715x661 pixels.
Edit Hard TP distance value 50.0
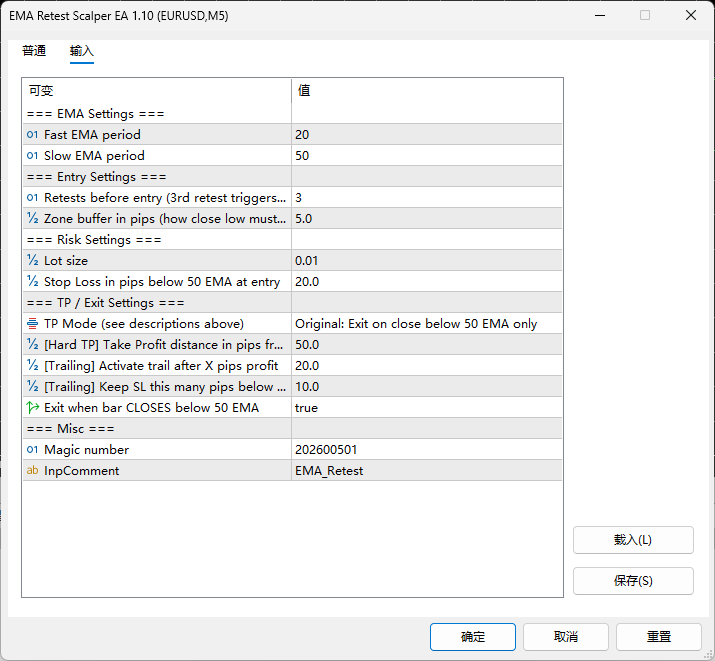[x=426, y=345]
